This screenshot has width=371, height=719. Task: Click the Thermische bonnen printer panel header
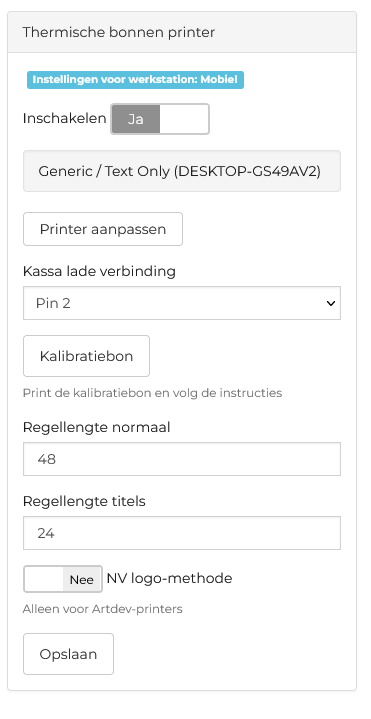click(x=182, y=33)
